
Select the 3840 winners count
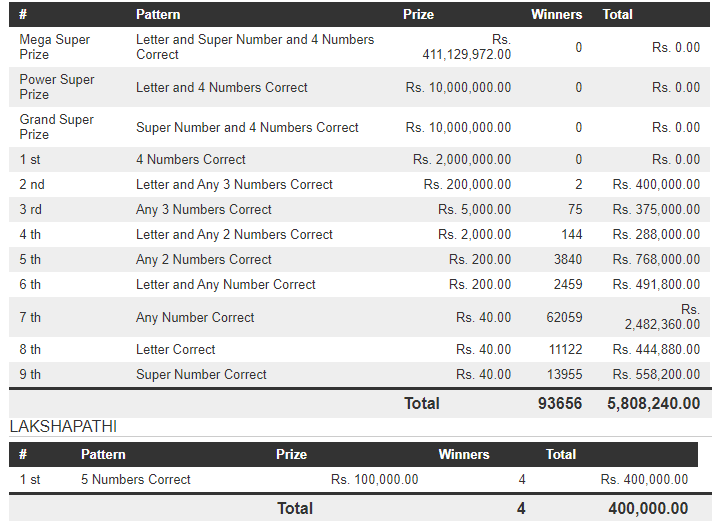pos(568,259)
